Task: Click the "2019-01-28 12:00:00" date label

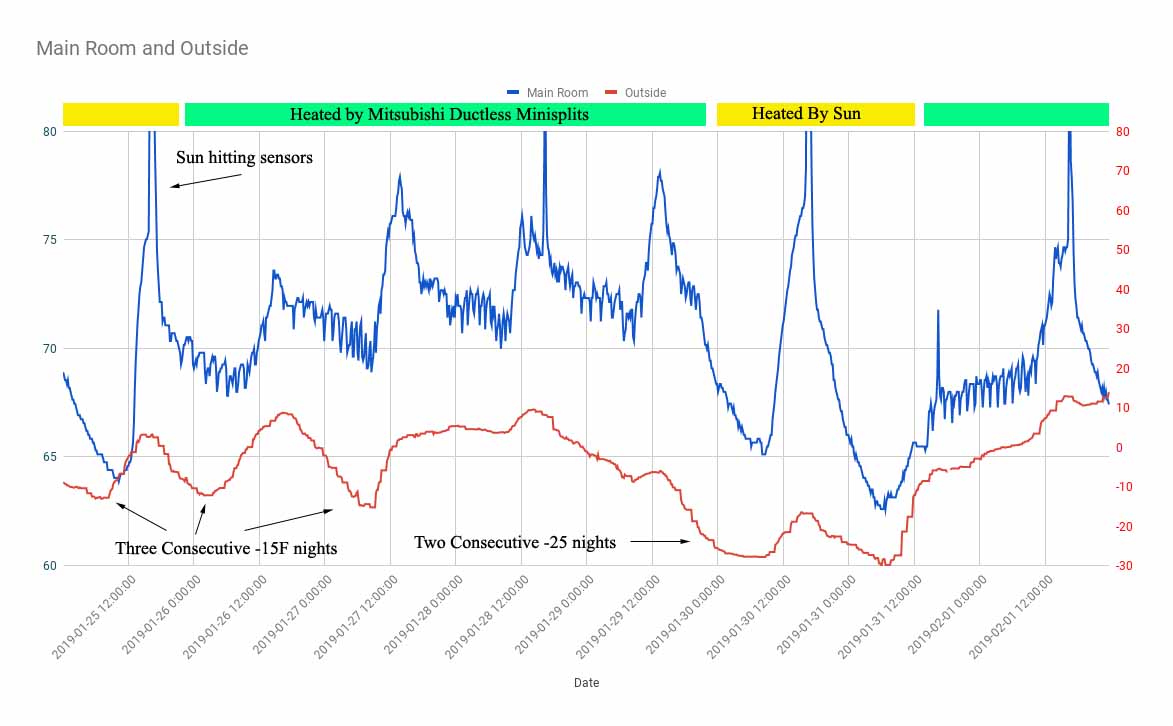Action: tap(486, 617)
